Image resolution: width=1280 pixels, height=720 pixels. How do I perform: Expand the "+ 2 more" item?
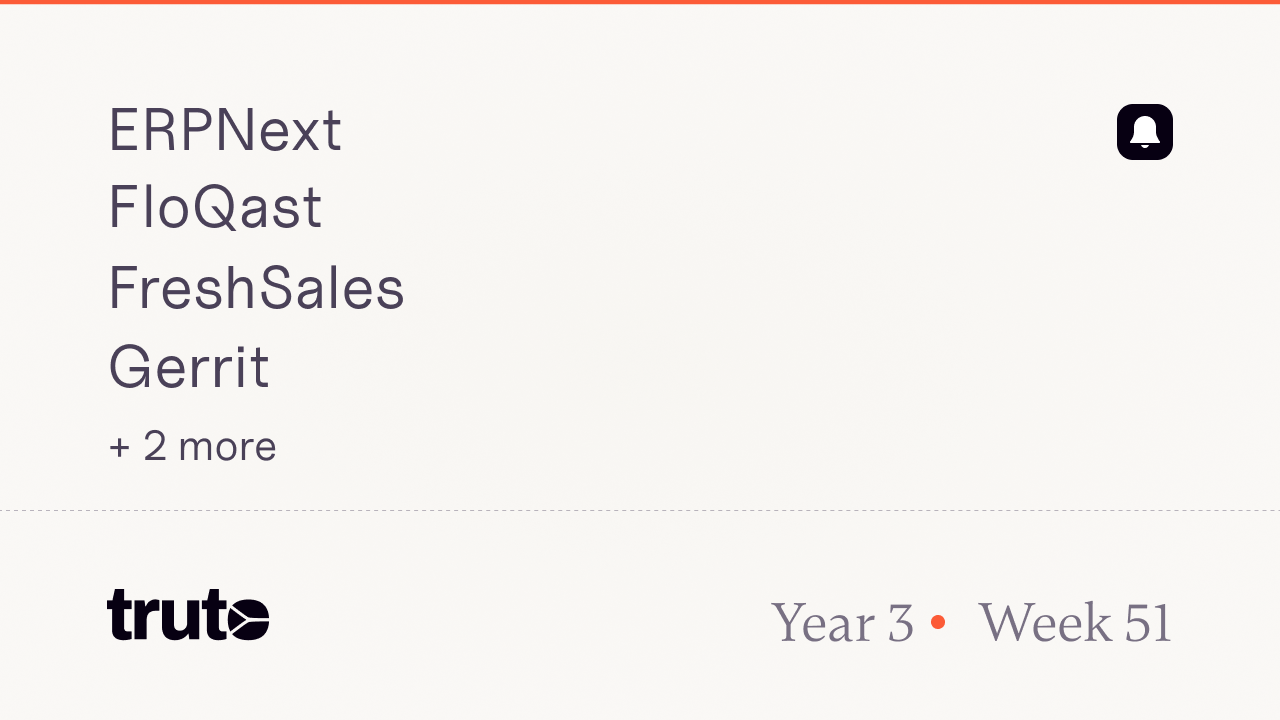192,446
